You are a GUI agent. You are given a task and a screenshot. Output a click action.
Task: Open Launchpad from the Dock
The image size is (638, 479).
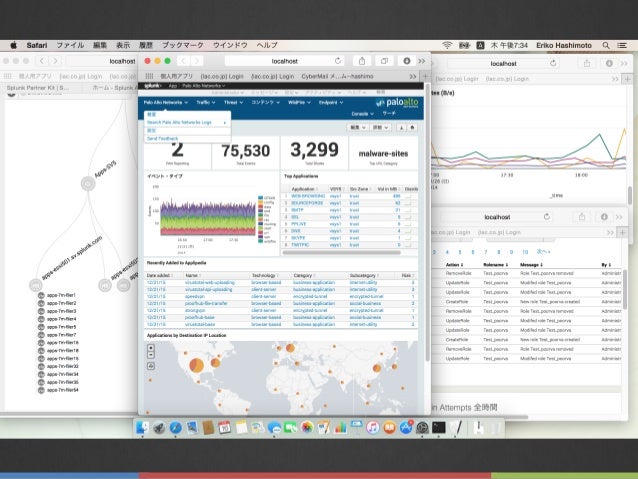point(159,427)
